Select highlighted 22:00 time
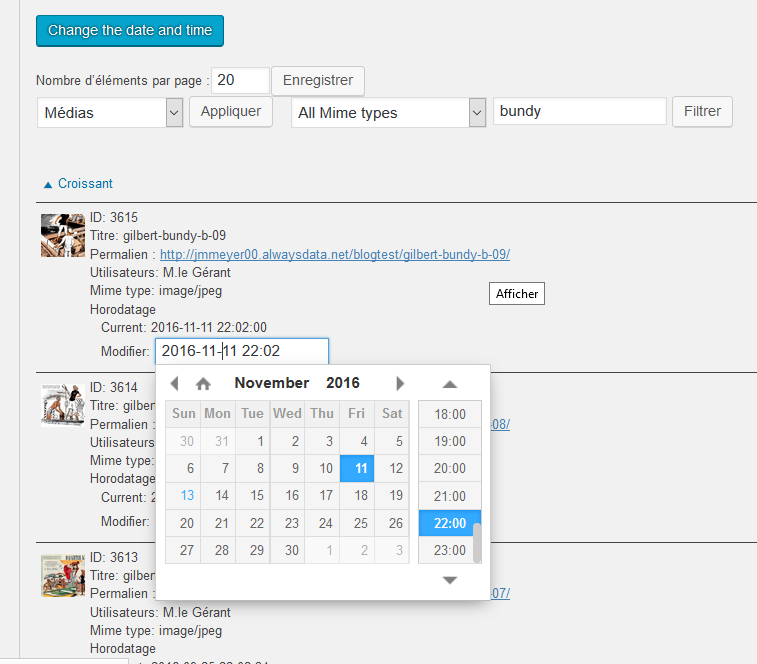Image resolution: width=757 pixels, height=664 pixels. [449, 523]
